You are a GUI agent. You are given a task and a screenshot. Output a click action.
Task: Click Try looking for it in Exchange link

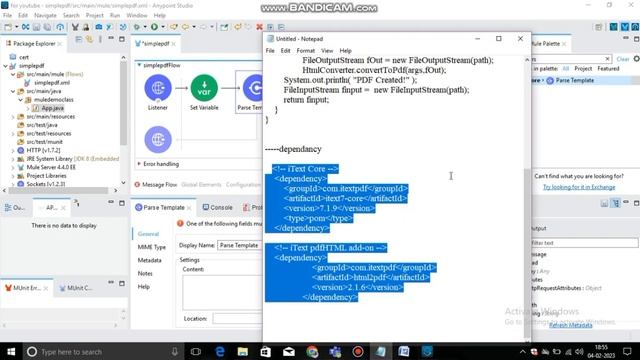coord(579,187)
